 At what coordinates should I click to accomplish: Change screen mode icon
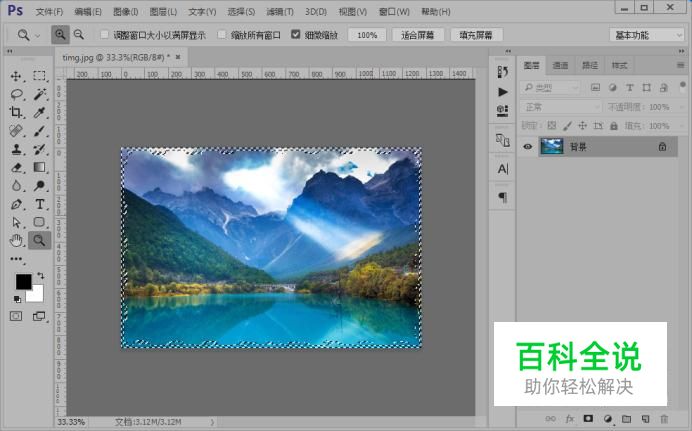[39, 316]
